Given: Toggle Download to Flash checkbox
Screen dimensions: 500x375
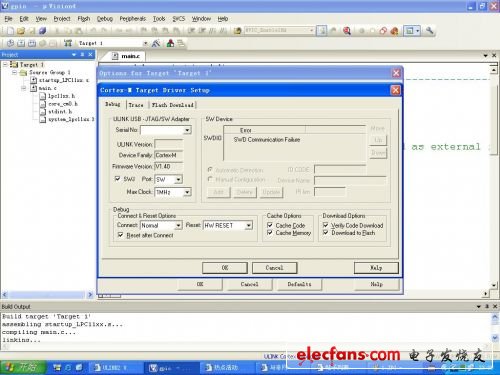Looking at the screenshot, I should (x=325, y=233).
